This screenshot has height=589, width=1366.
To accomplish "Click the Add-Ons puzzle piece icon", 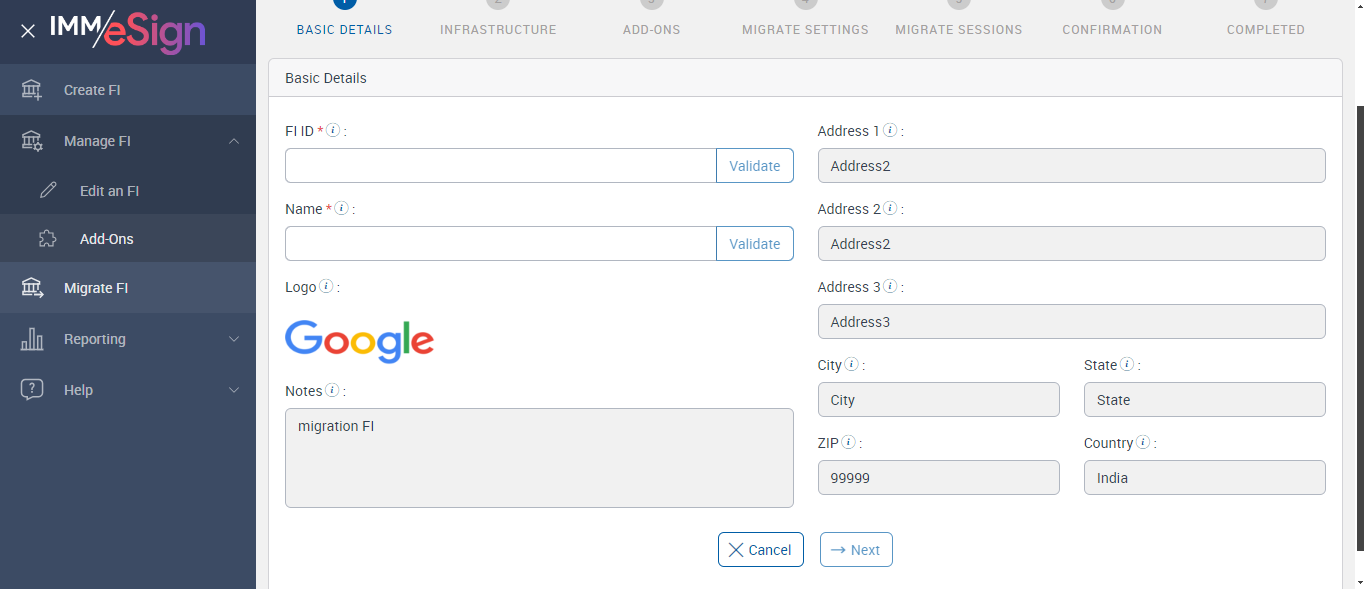I will tap(48, 239).
